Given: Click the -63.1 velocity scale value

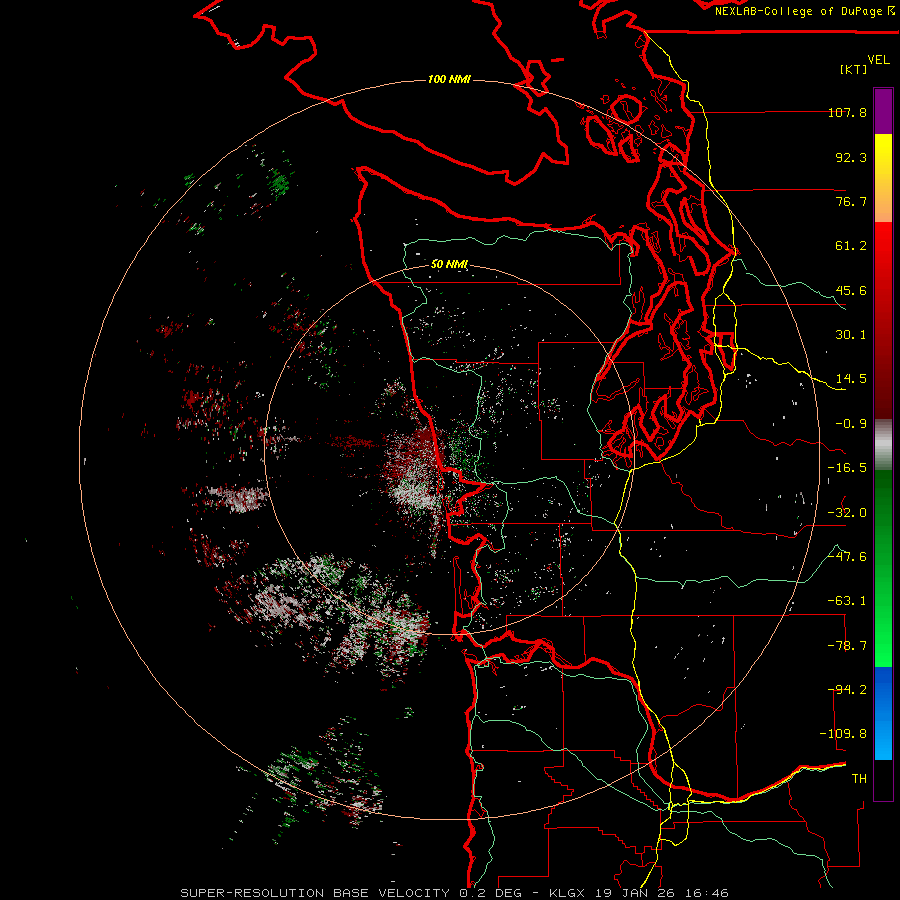Looking at the screenshot, I should (847, 601).
